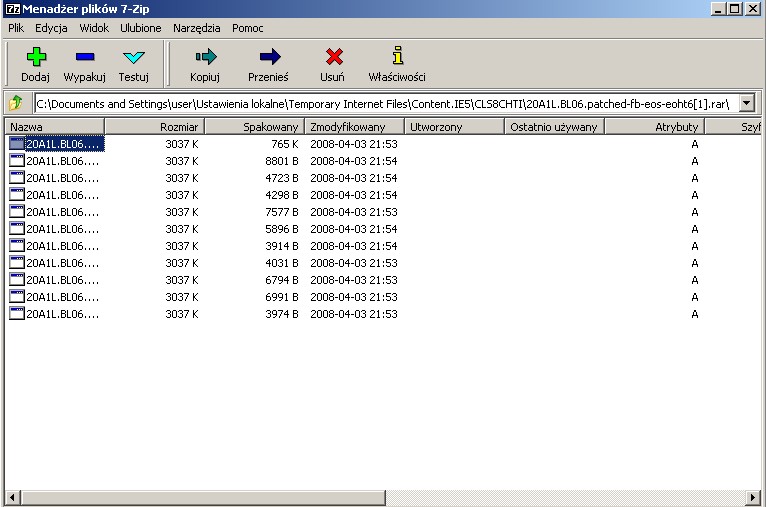Select file icon of row packed 4298 B
Image resolution: width=766 pixels, height=507 pixels.
coord(17,194)
